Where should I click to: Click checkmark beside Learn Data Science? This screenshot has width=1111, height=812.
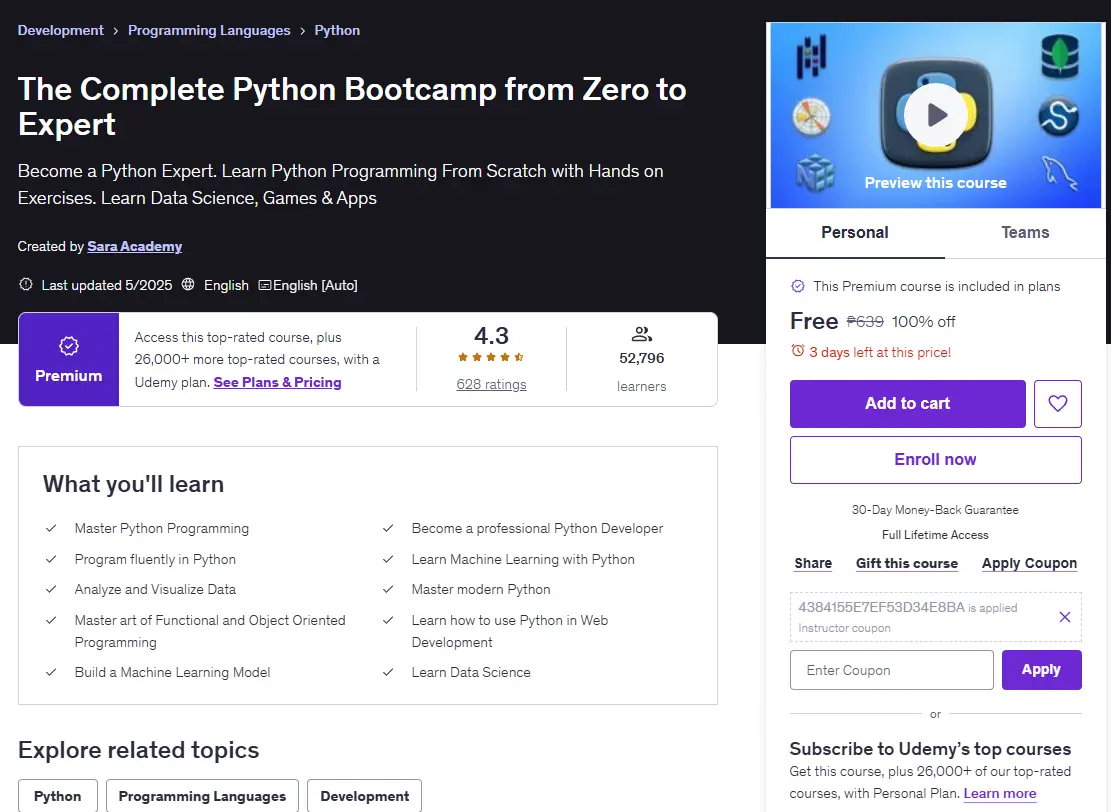point(388,672)
